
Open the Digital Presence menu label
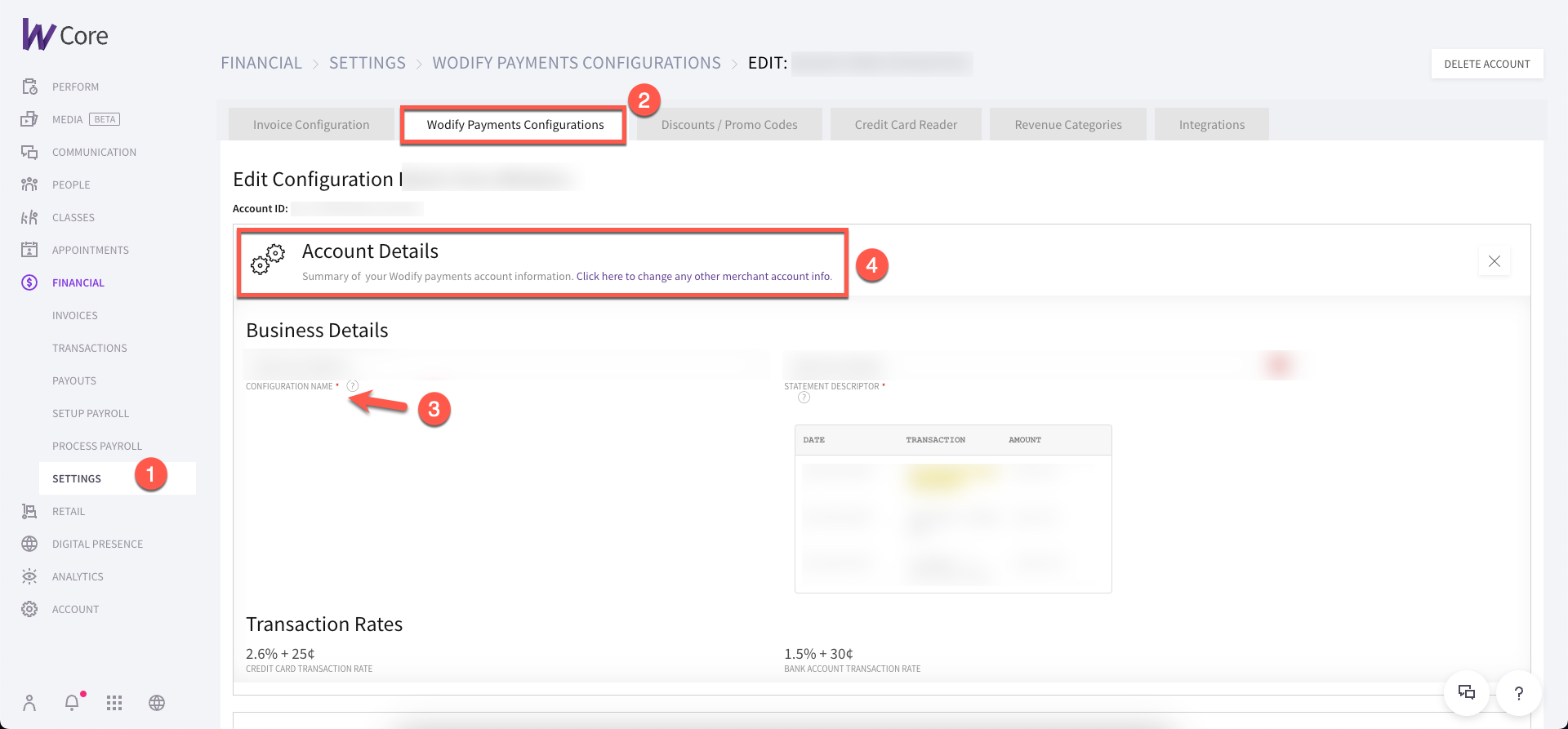(98, 544)
